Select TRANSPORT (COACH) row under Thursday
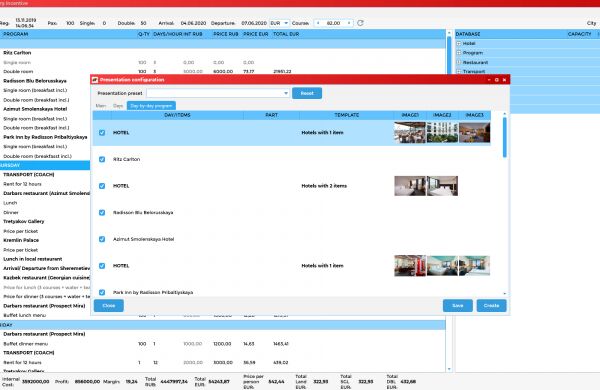Viewport: 600px width, 390px height. click(x=29, y=175)
